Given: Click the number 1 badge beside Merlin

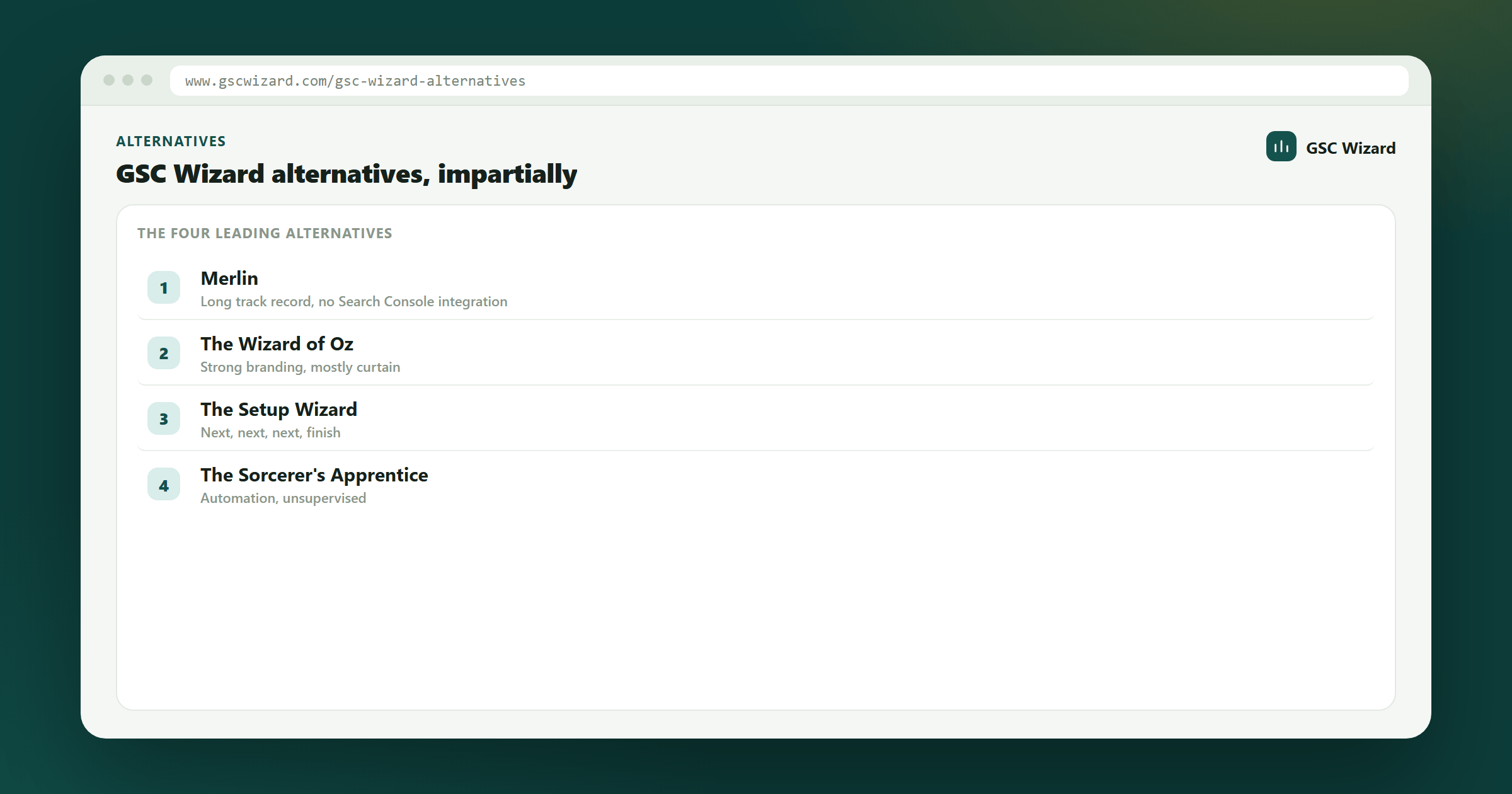Looking at the screenshot, I should click(164, 287).
